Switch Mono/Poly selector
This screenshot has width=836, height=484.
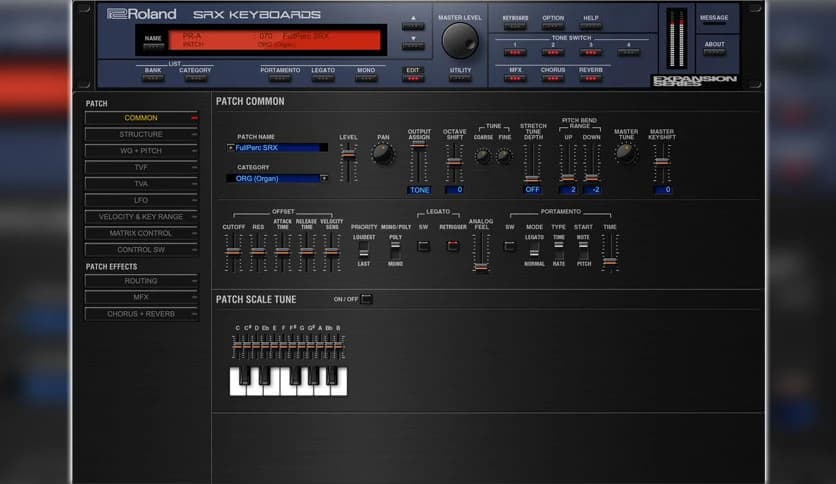[x=395, y=250]
